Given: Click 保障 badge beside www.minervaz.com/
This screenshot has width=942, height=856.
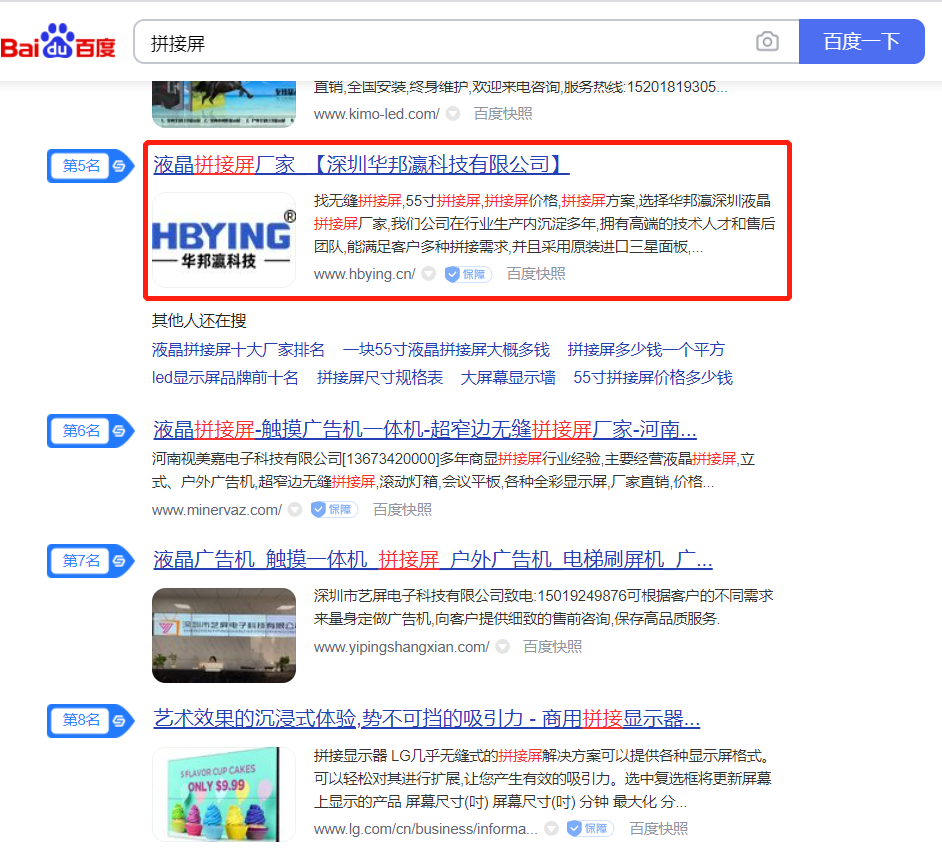Looking at the screenshot, I should 334,510.
